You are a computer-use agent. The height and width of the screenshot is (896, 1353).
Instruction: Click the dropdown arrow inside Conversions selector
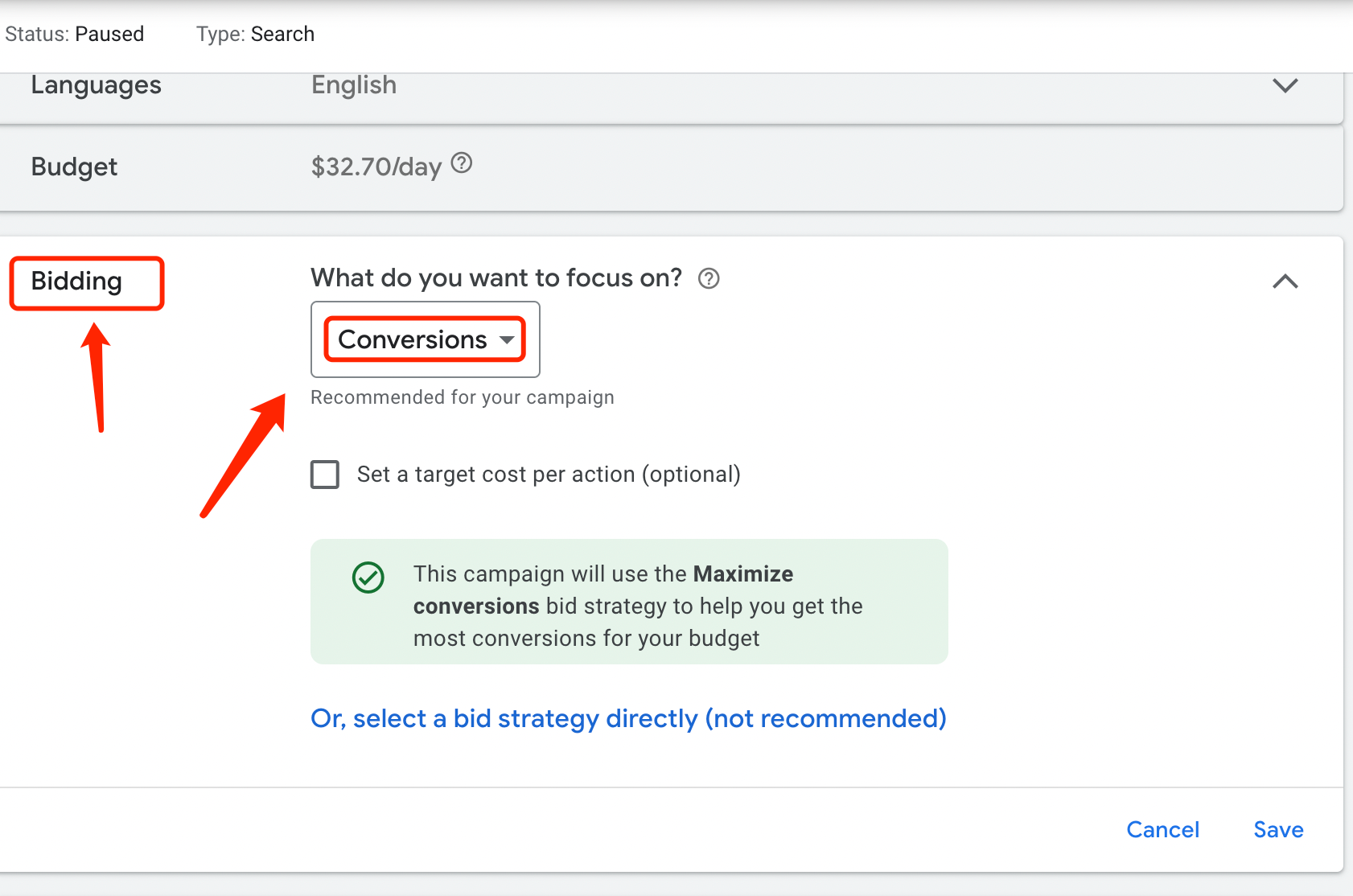click(x=507, y=339)
